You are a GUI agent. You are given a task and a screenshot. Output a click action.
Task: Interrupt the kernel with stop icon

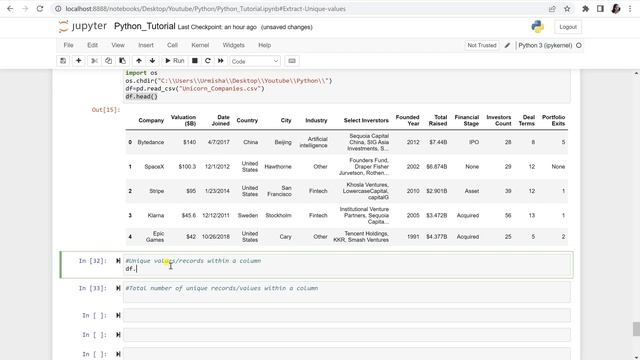coord(195,61)
